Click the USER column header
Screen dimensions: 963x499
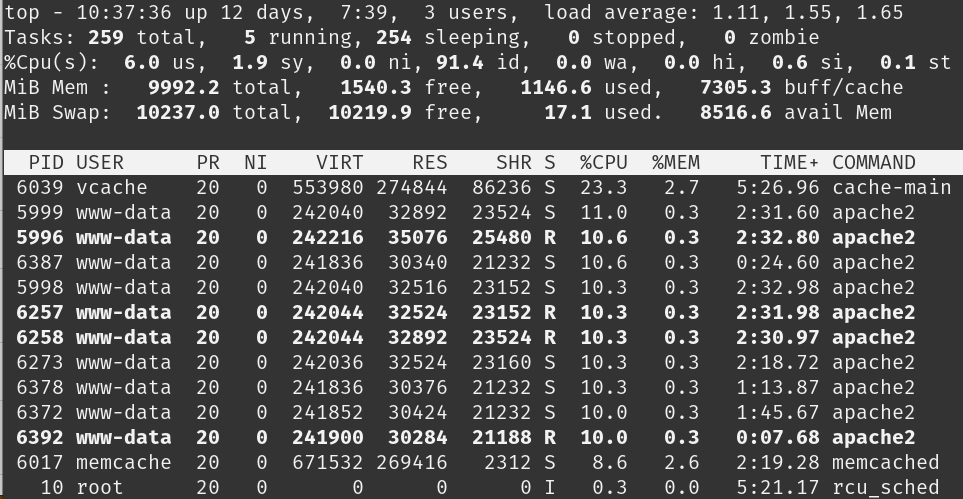(100, 162)
